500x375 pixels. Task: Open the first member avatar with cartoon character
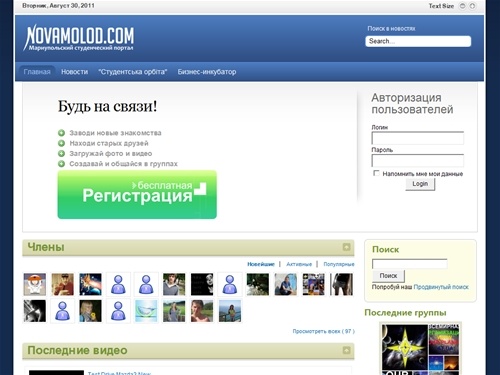tap(35, 284)
